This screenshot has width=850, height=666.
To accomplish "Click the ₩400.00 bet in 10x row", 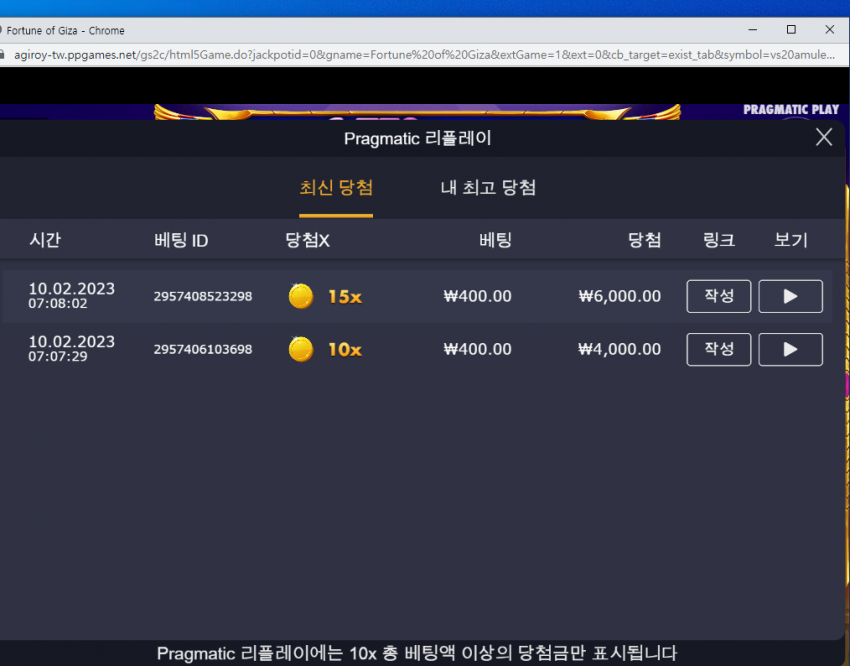I will 478,349.
